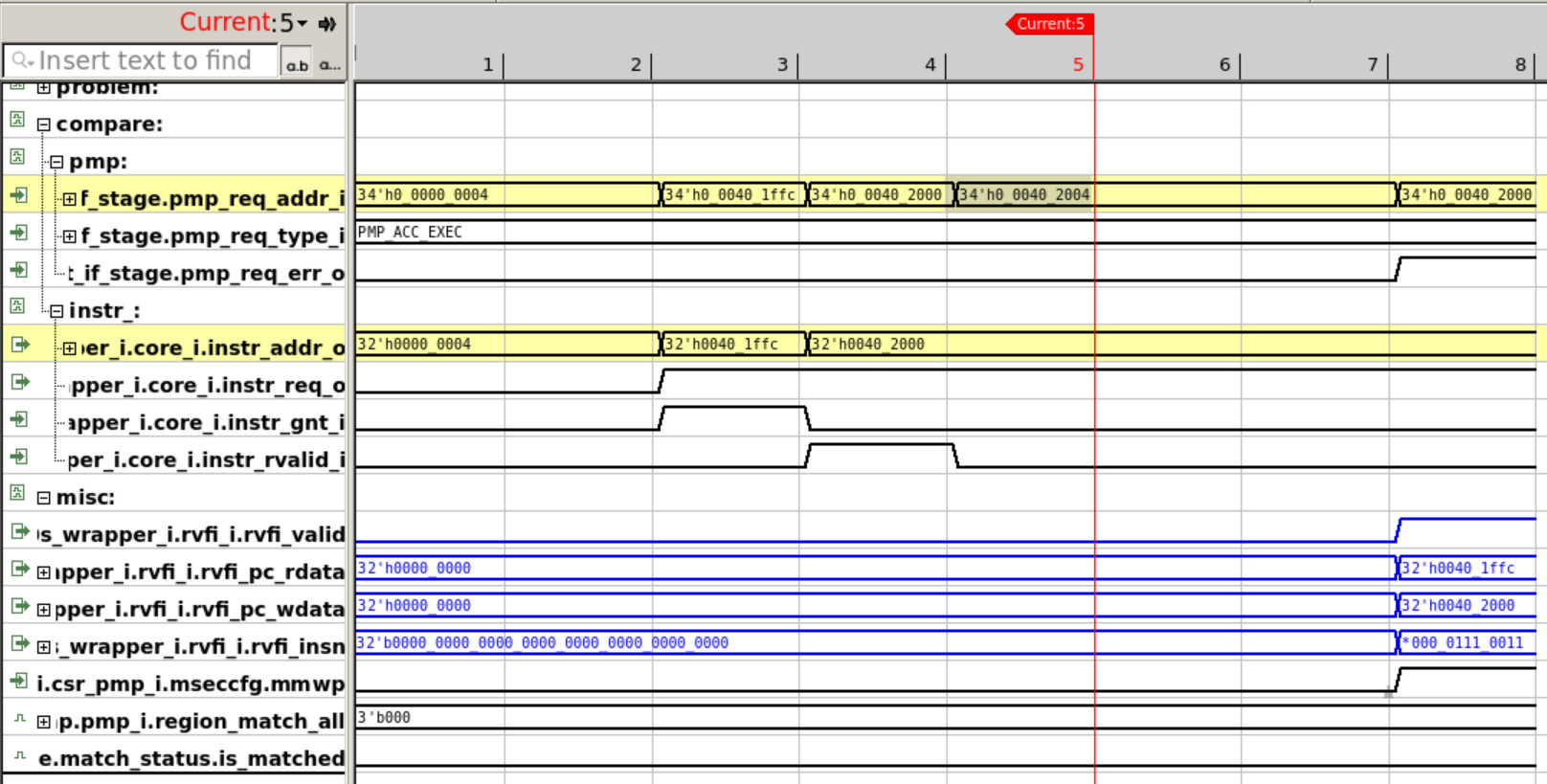Open the Current:5 cycle dropdown arrow
Image resolution: width=1547 pixels, height=784 pixels.
(303, 24)
